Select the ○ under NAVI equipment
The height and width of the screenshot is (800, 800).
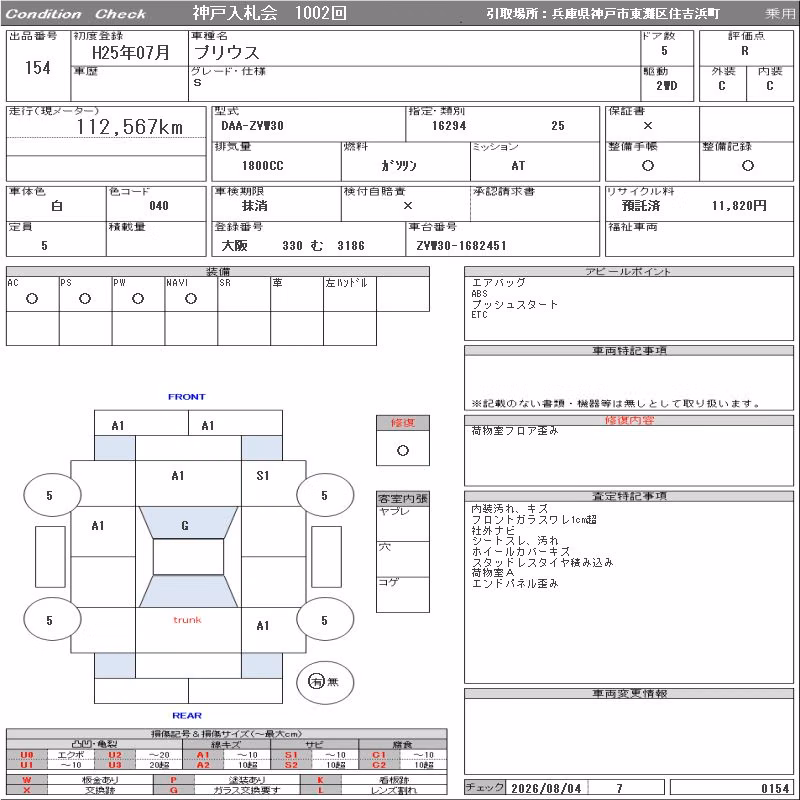[x=191, y=298]
